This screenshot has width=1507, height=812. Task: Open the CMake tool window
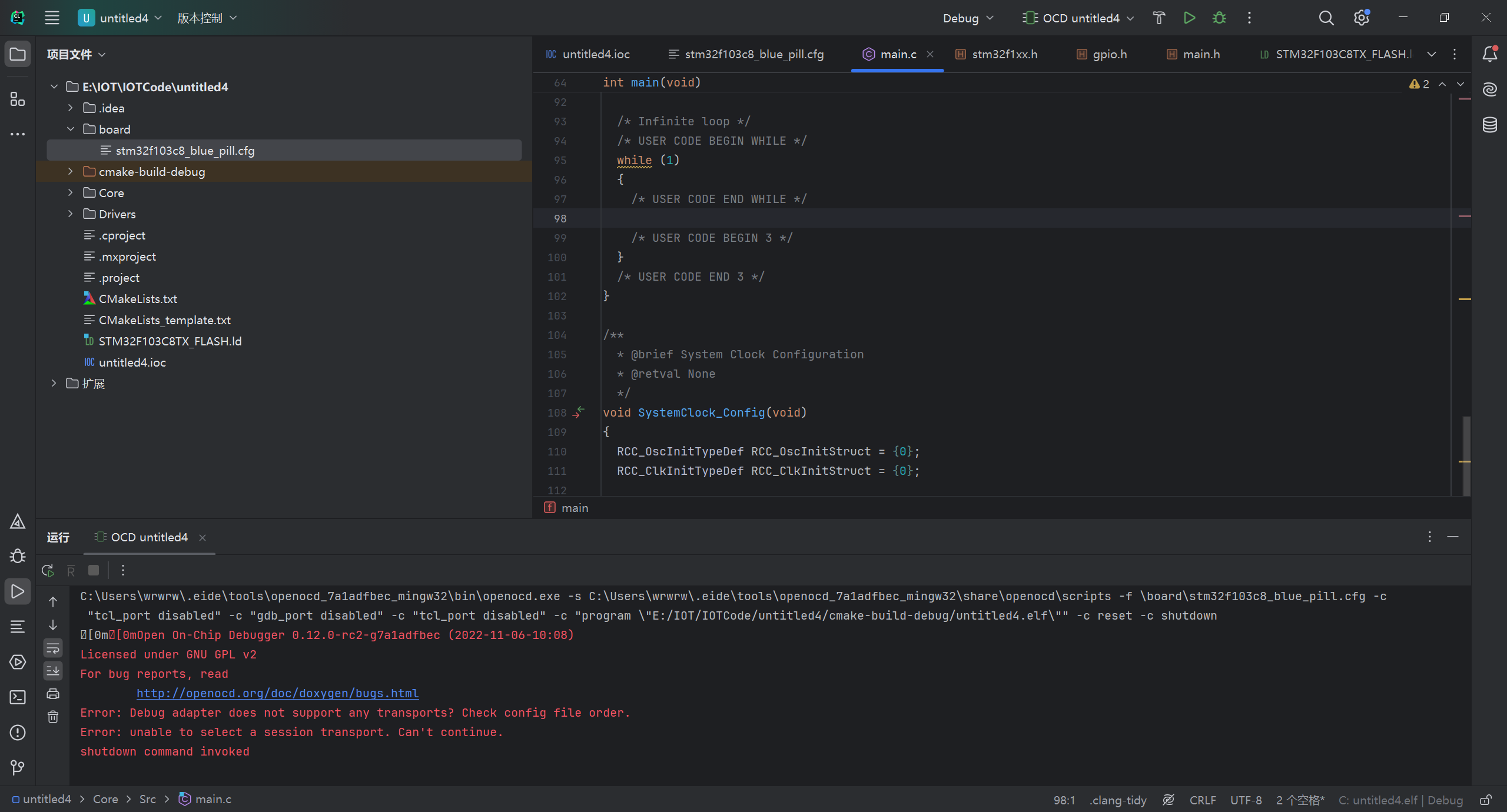click(18, 521)
